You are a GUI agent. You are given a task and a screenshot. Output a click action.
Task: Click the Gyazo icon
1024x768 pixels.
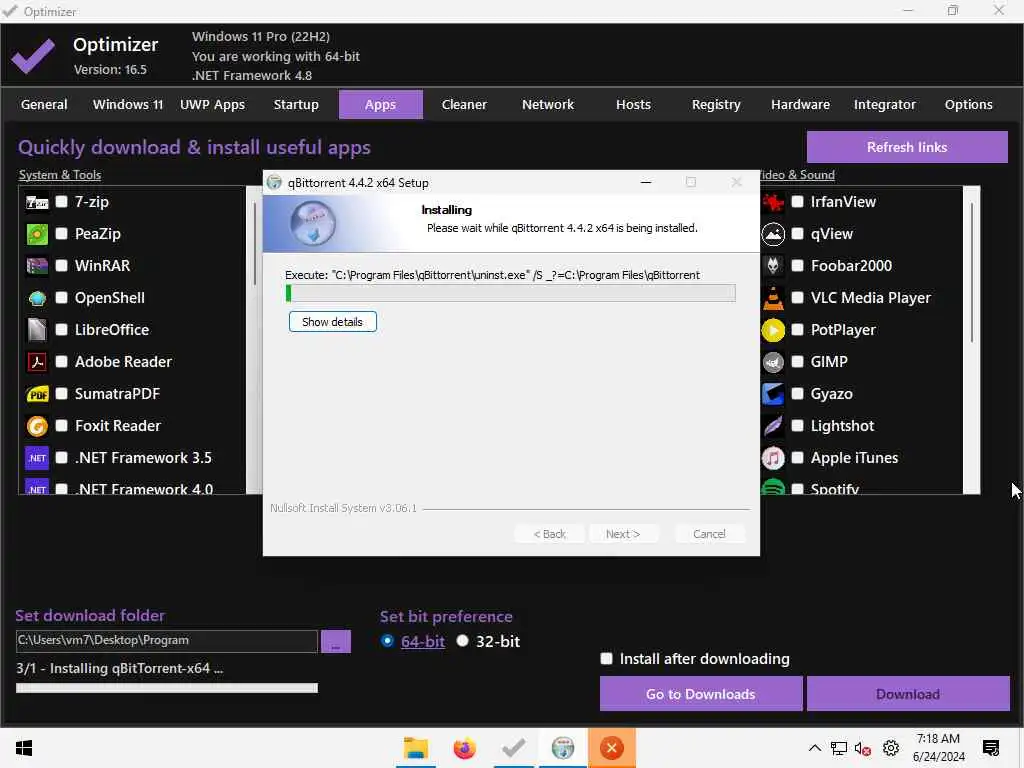click(x=773, y=394)
